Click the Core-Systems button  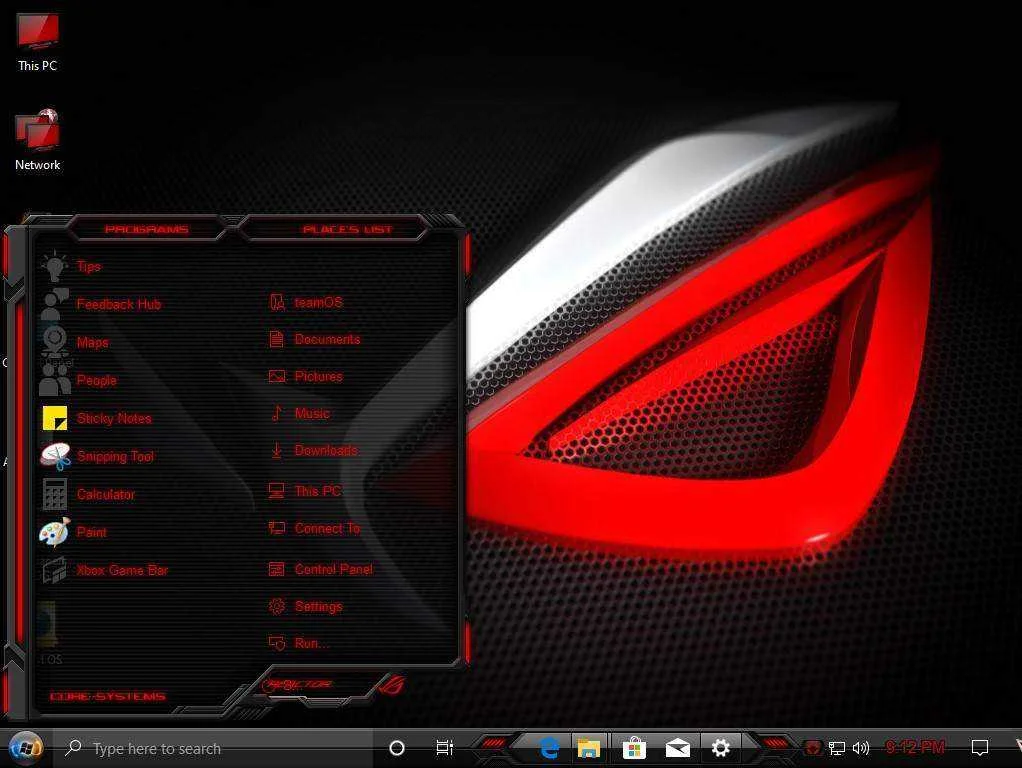[x=108, y=696]
